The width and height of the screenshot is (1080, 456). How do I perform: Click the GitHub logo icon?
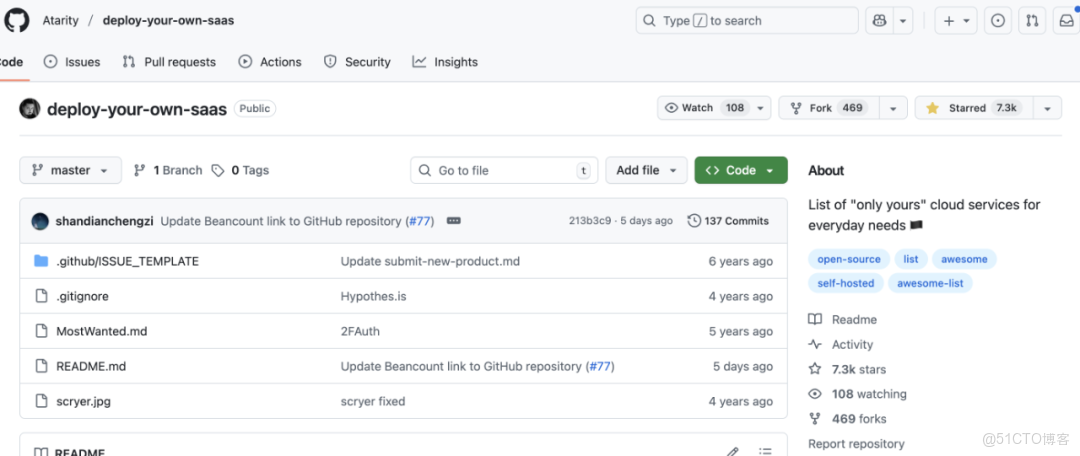(x=17, y=20)
